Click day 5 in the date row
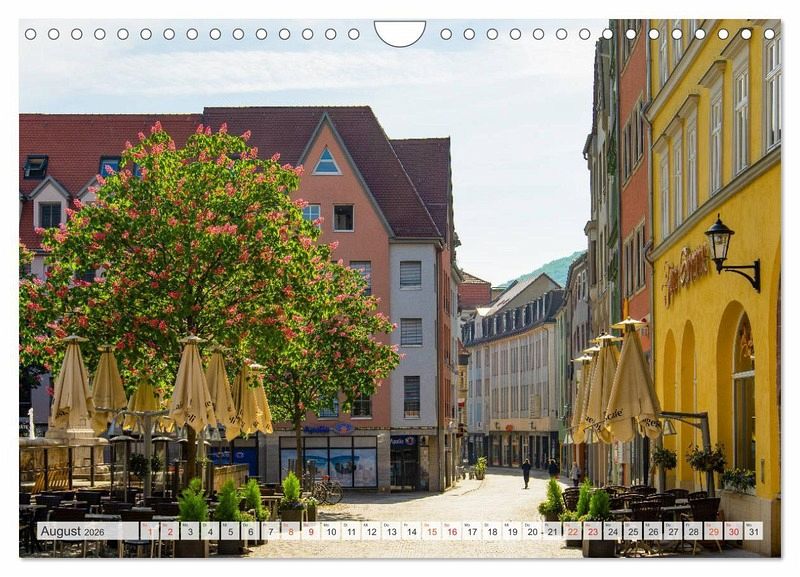 pyautogui.click(x=229, y=531)
